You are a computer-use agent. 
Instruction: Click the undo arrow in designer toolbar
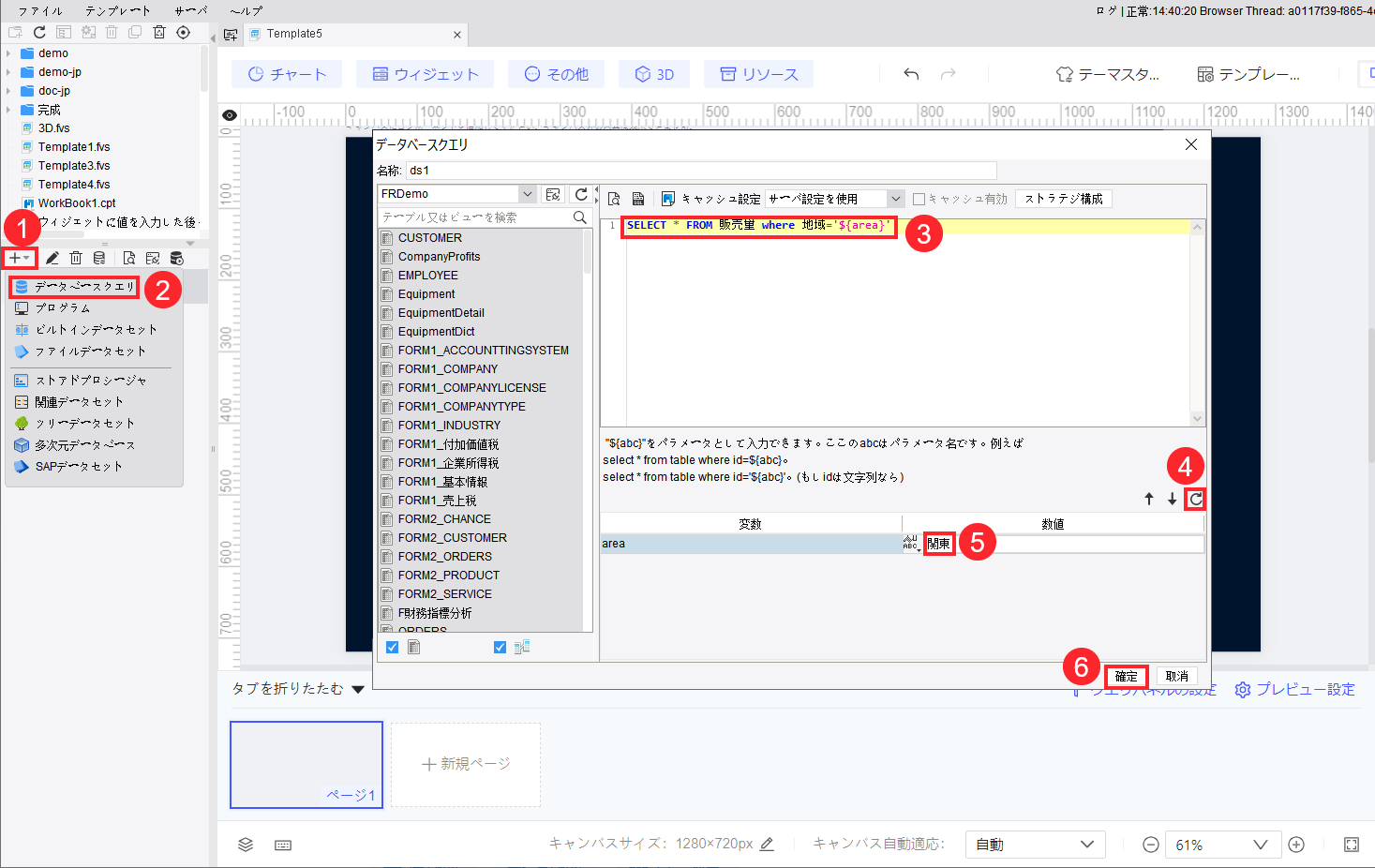click(x=911, y=74)
